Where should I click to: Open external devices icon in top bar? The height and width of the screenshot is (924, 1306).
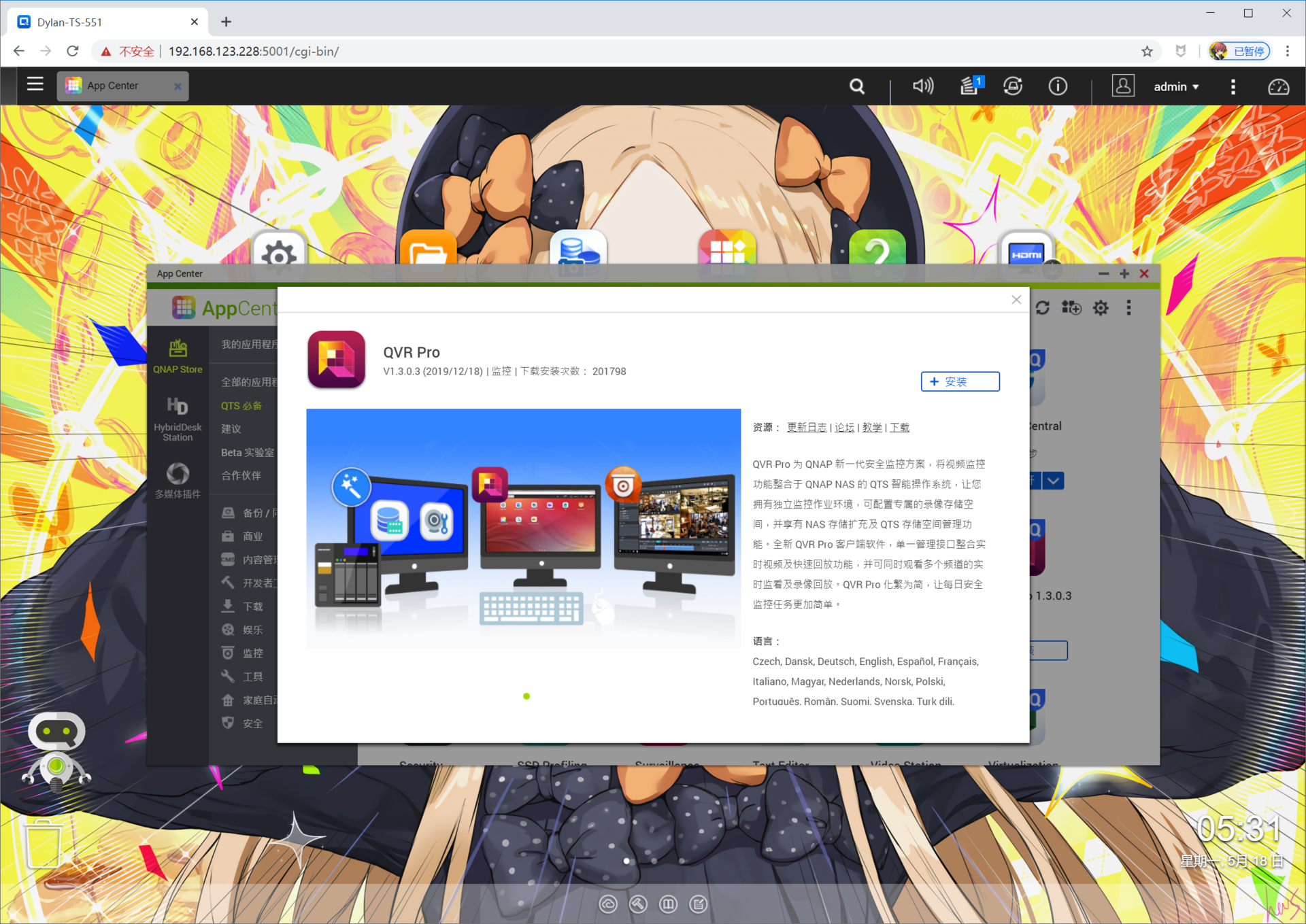click(x=1013, y=86)
